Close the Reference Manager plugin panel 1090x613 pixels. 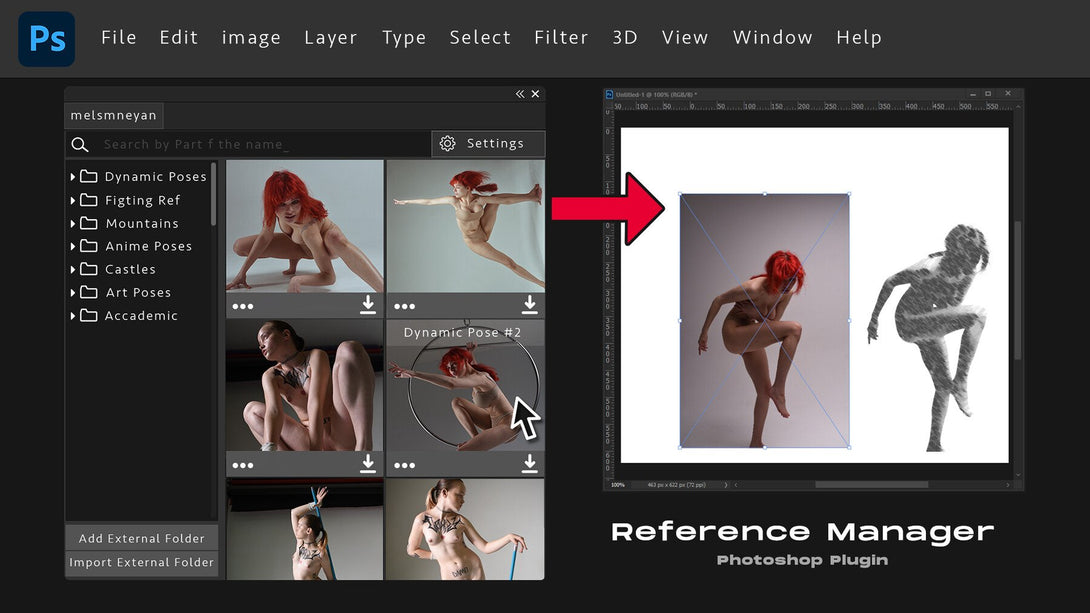coord(535,94)
